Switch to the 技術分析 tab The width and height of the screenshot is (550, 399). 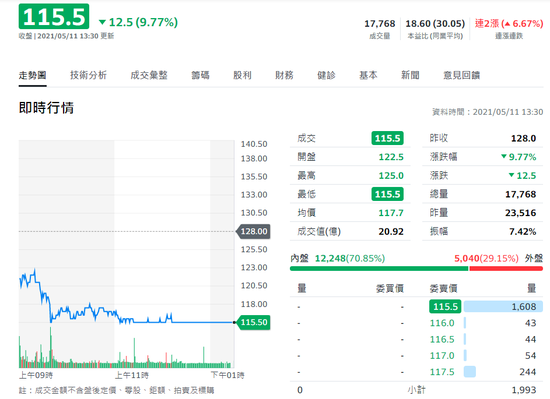[x=88, y=75]
